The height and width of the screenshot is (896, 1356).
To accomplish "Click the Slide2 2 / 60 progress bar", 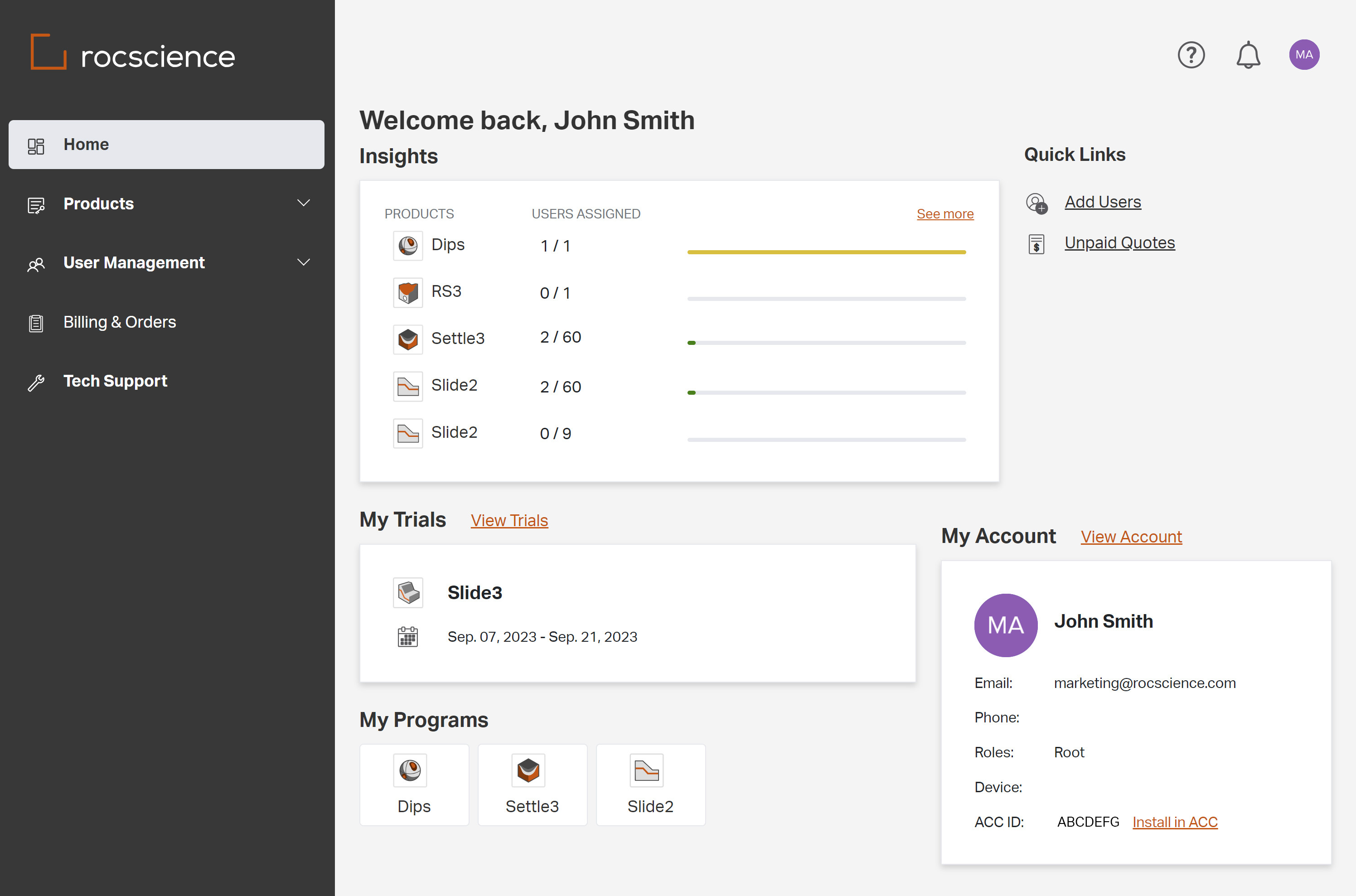I will pos(826,392).
